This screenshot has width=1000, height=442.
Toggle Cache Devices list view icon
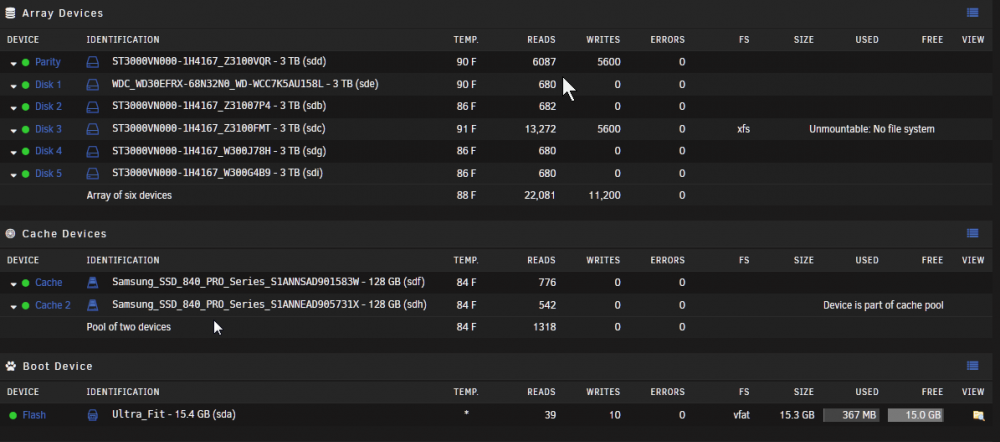[x=973, y=233]
